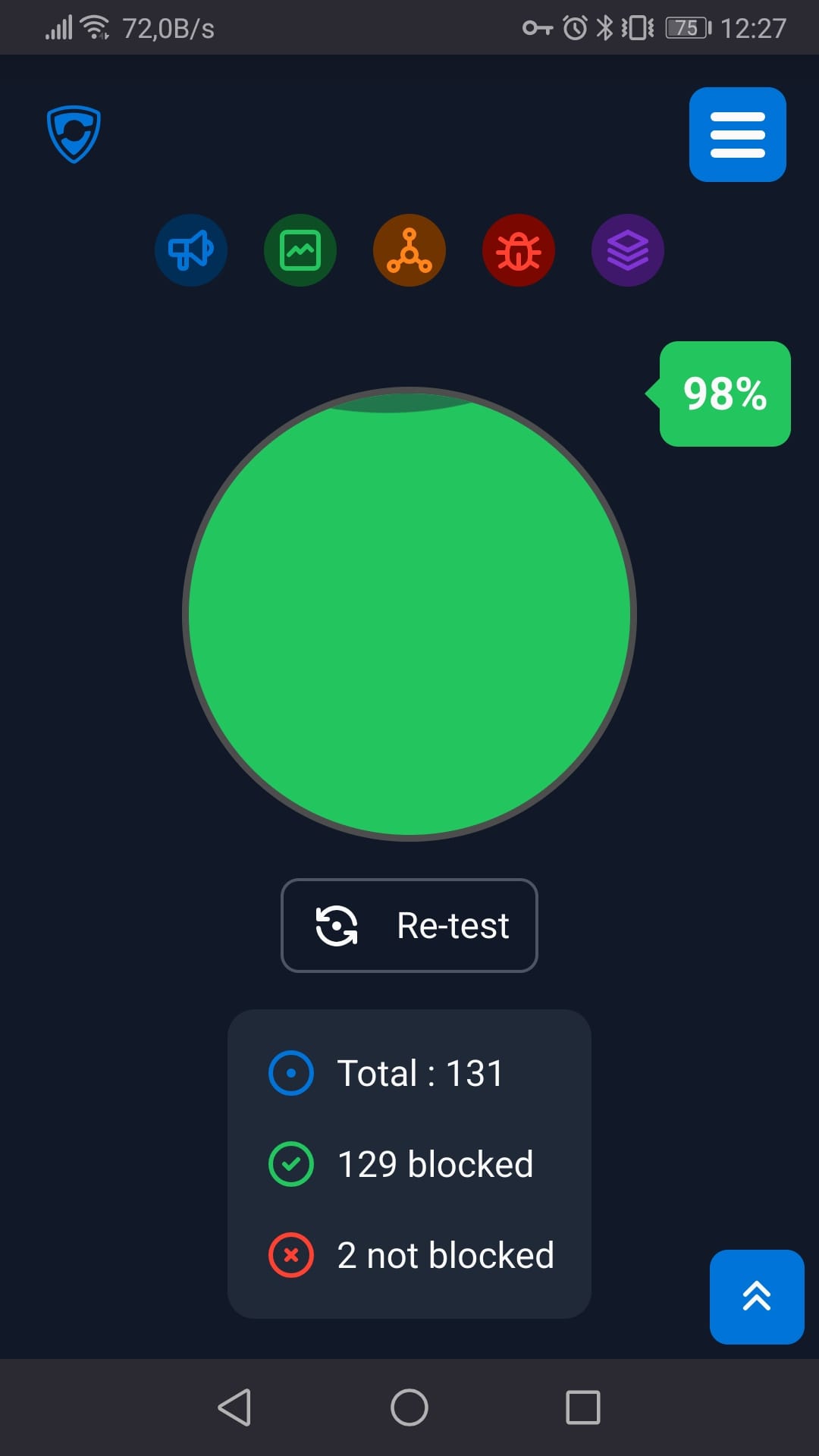Open Total : 131 entry
This screenshot has height=1456, width=819.
pos(420,1073)
